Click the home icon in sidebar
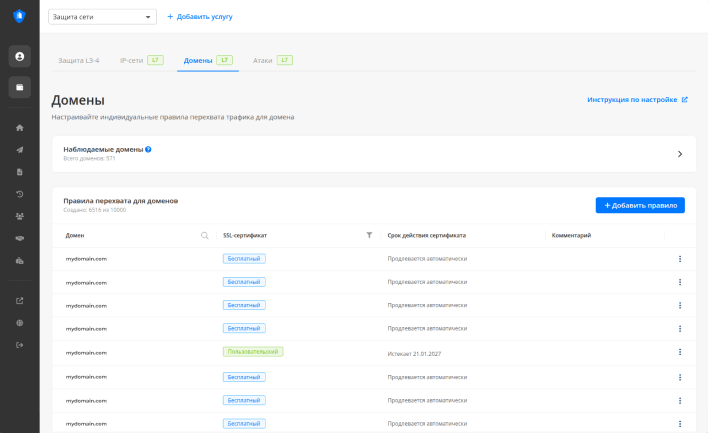Image resolution: width=708 pixels, height=433 pixels. click(x=20, y=128)
